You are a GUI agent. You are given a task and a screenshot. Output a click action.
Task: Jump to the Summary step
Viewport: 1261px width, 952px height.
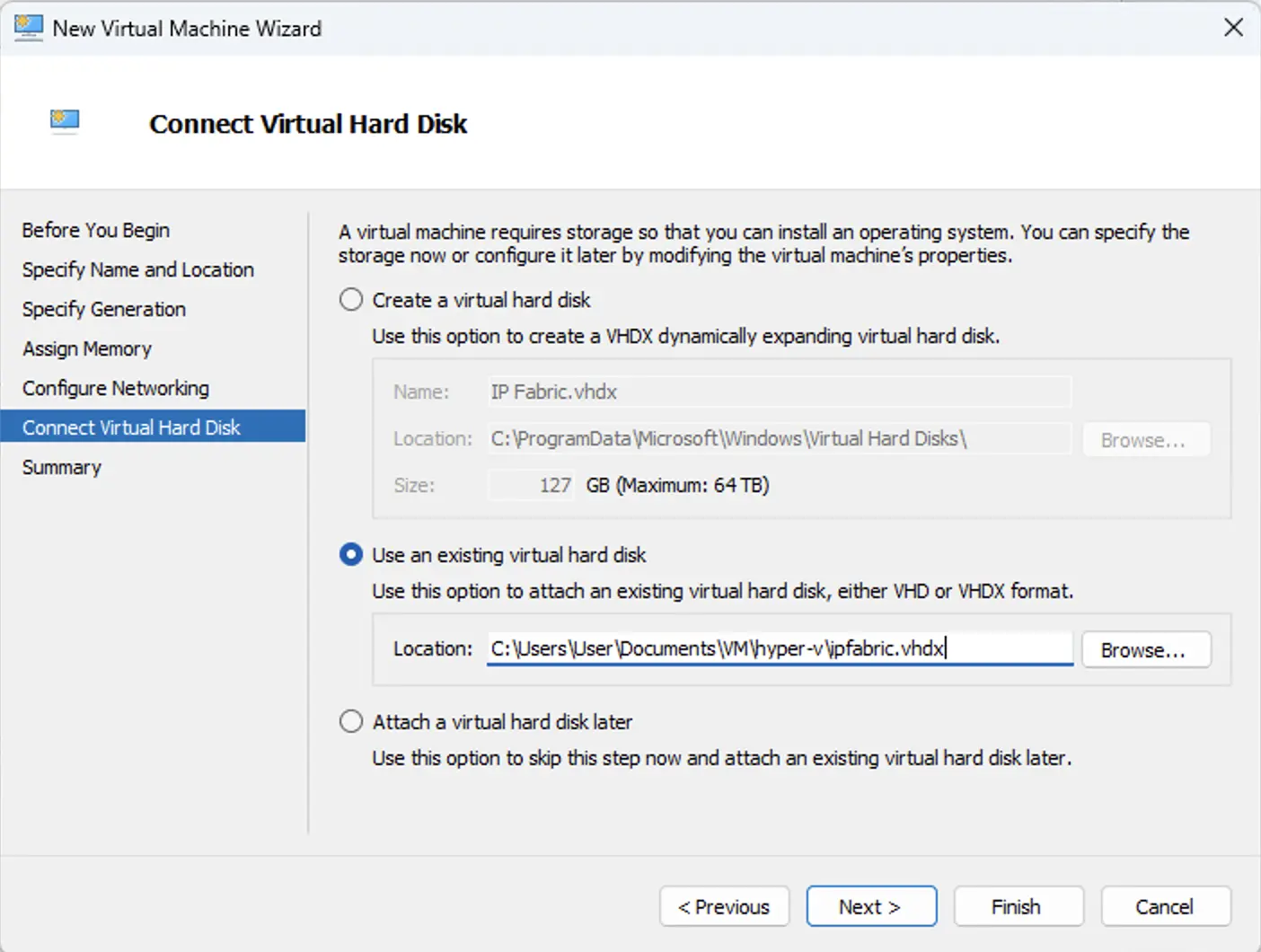pos(61,467)
